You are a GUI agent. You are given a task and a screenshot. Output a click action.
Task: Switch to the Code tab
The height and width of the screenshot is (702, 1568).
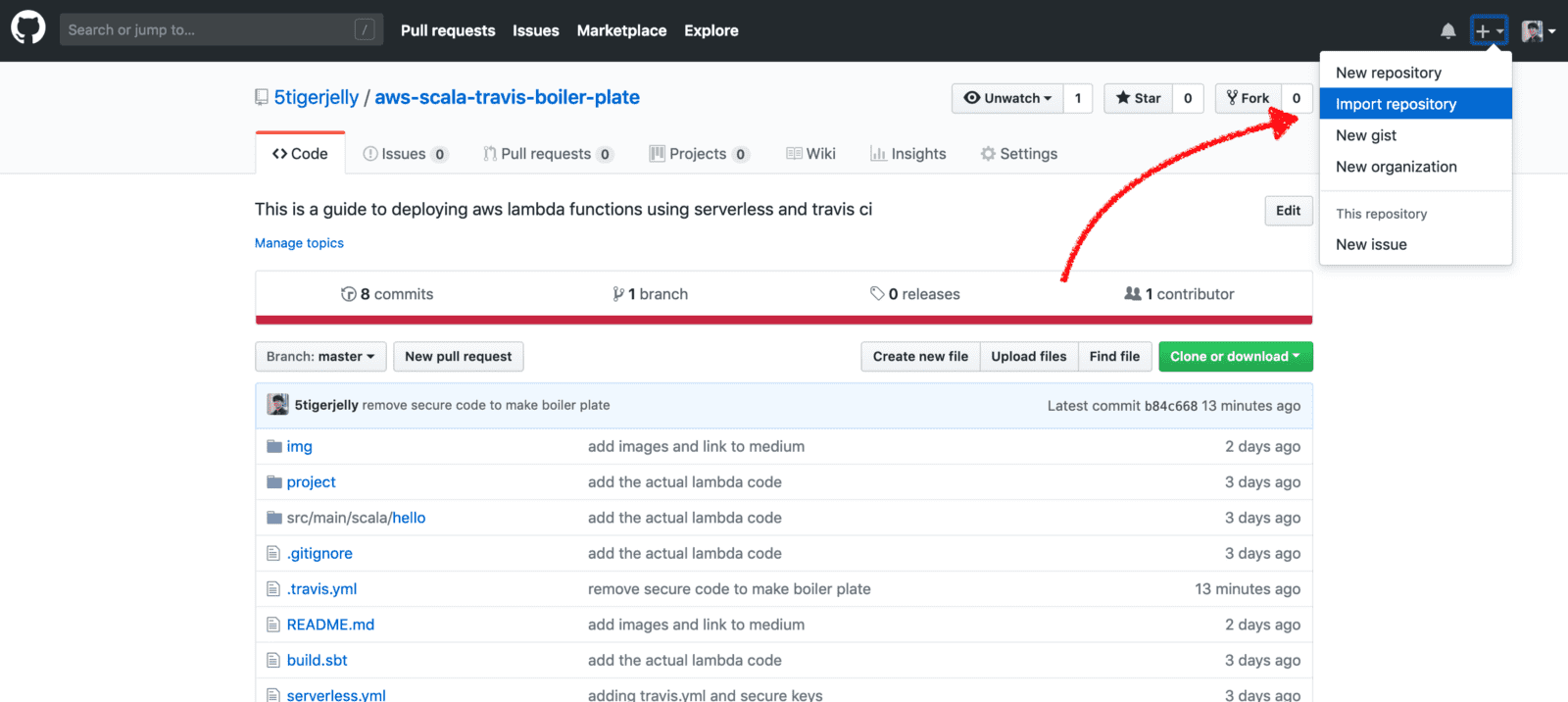coord(300,154)
